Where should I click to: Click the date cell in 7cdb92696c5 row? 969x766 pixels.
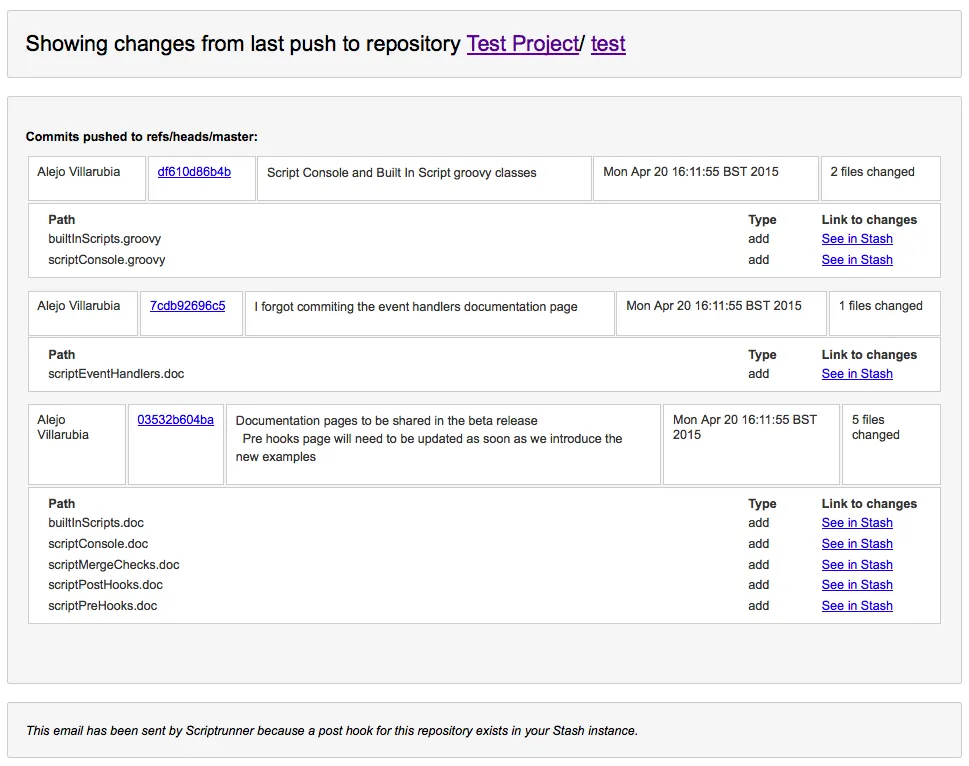[x=721, y=313]
